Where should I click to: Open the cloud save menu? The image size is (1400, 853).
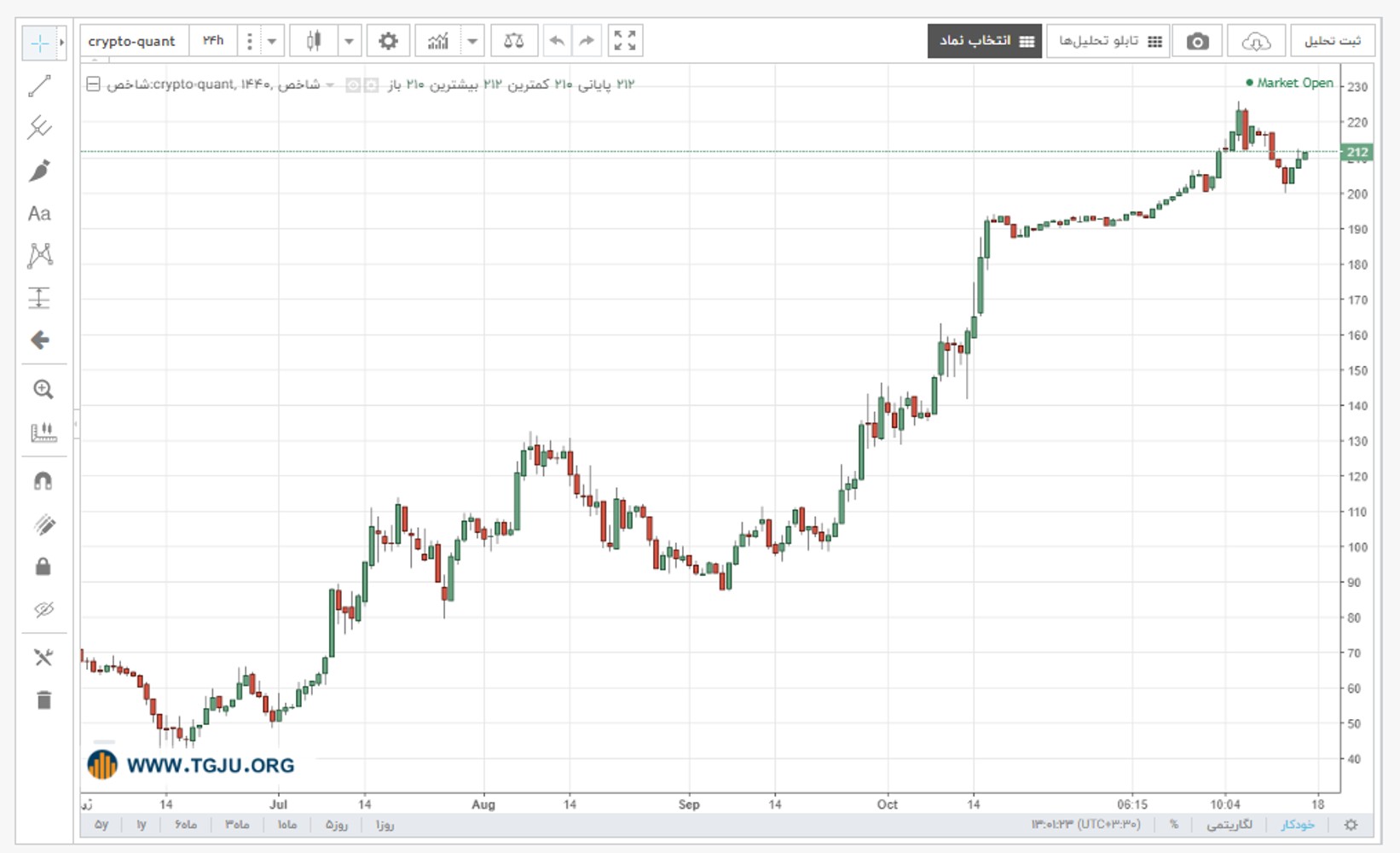[1256, 41]
